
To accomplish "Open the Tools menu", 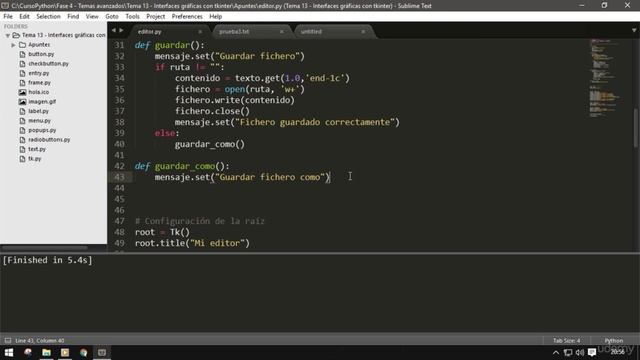I will pyautogui.click(x=132, y=16).
